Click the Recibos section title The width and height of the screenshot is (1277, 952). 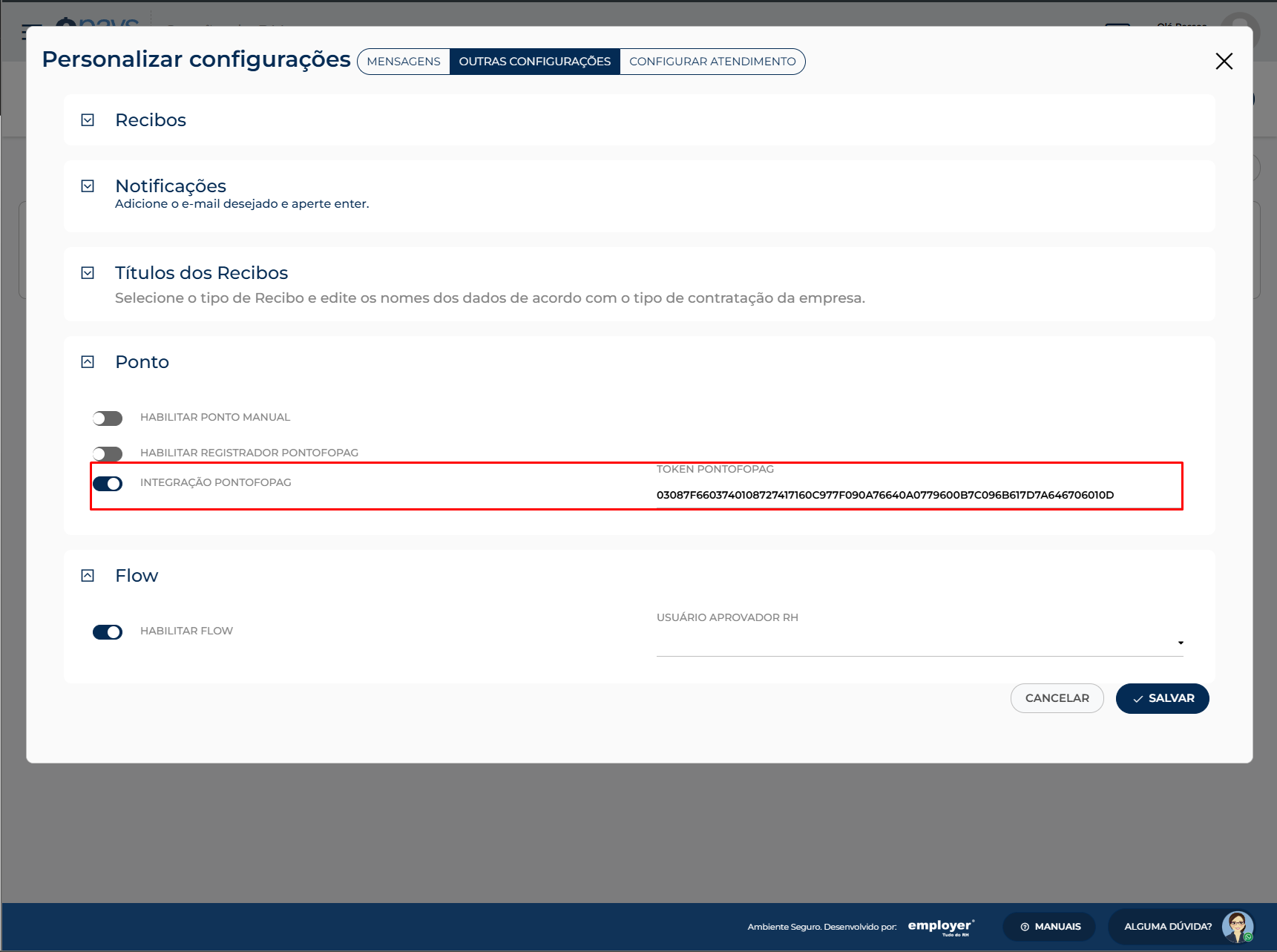click(x=151, y=120)
